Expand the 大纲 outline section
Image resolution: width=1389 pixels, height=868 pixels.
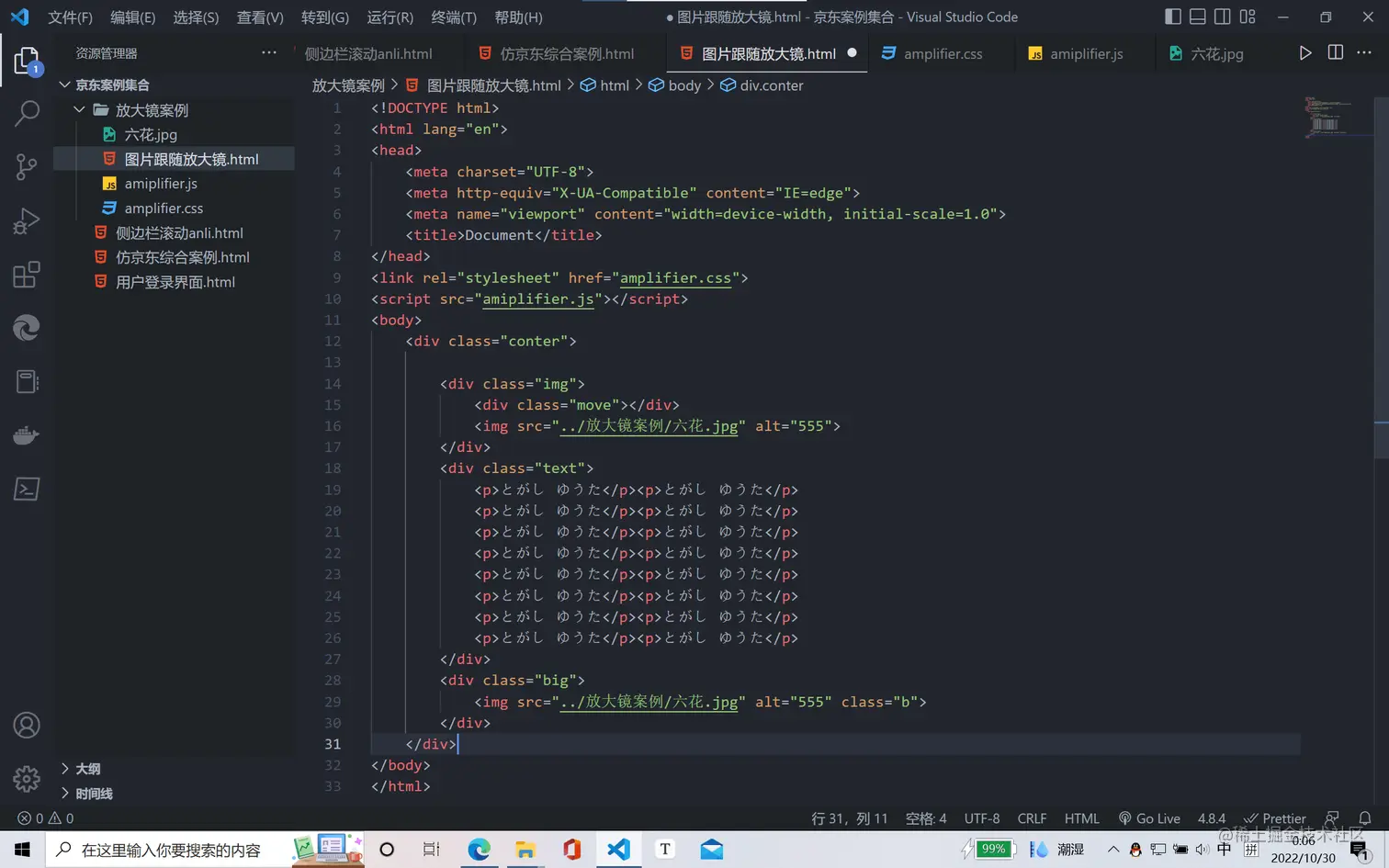coord(175,769)
